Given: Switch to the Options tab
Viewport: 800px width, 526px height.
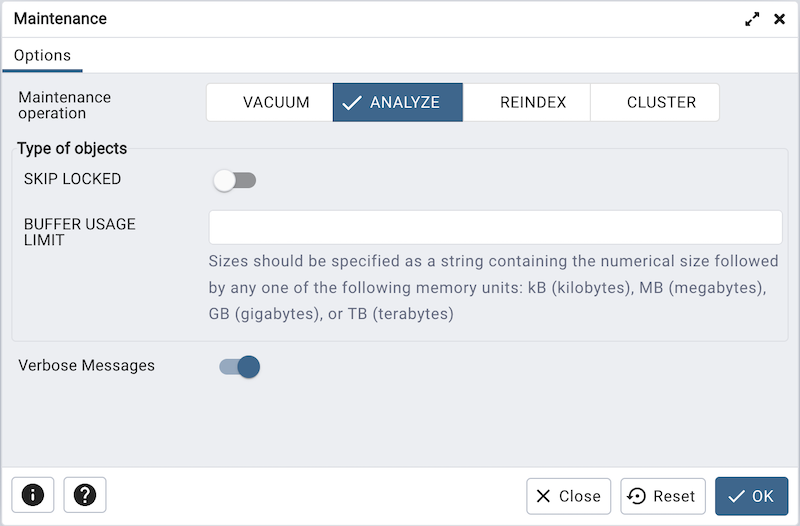Looking at the screenshot, I should click(42, 56).
